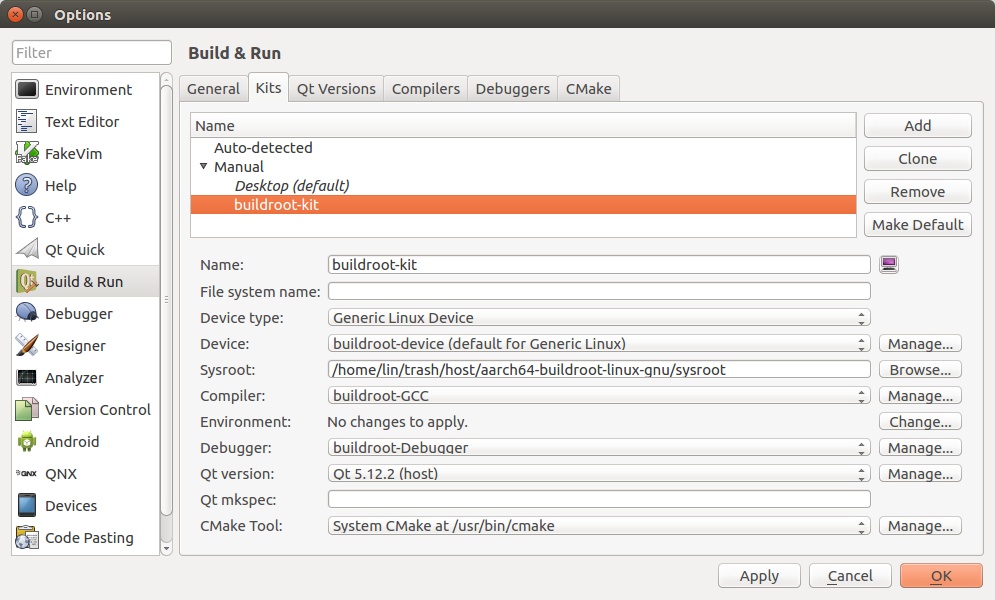Open the Analyzer category icon
The image size is (995, 600).
pos(27,378)
